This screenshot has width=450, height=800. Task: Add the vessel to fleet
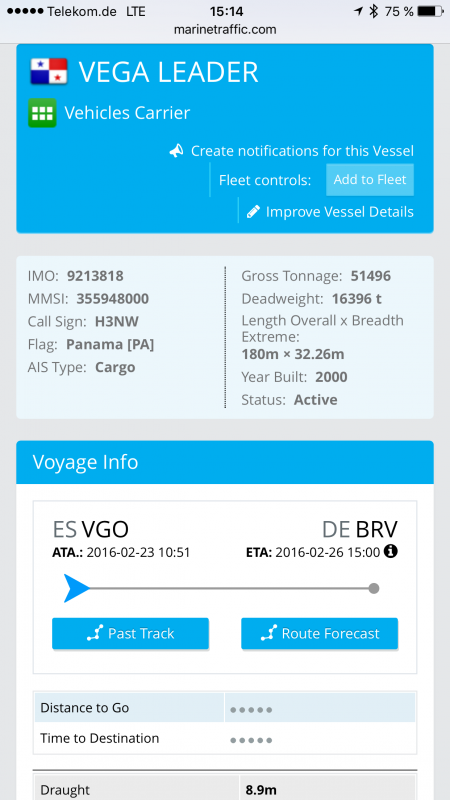click(x=370, y=180)
